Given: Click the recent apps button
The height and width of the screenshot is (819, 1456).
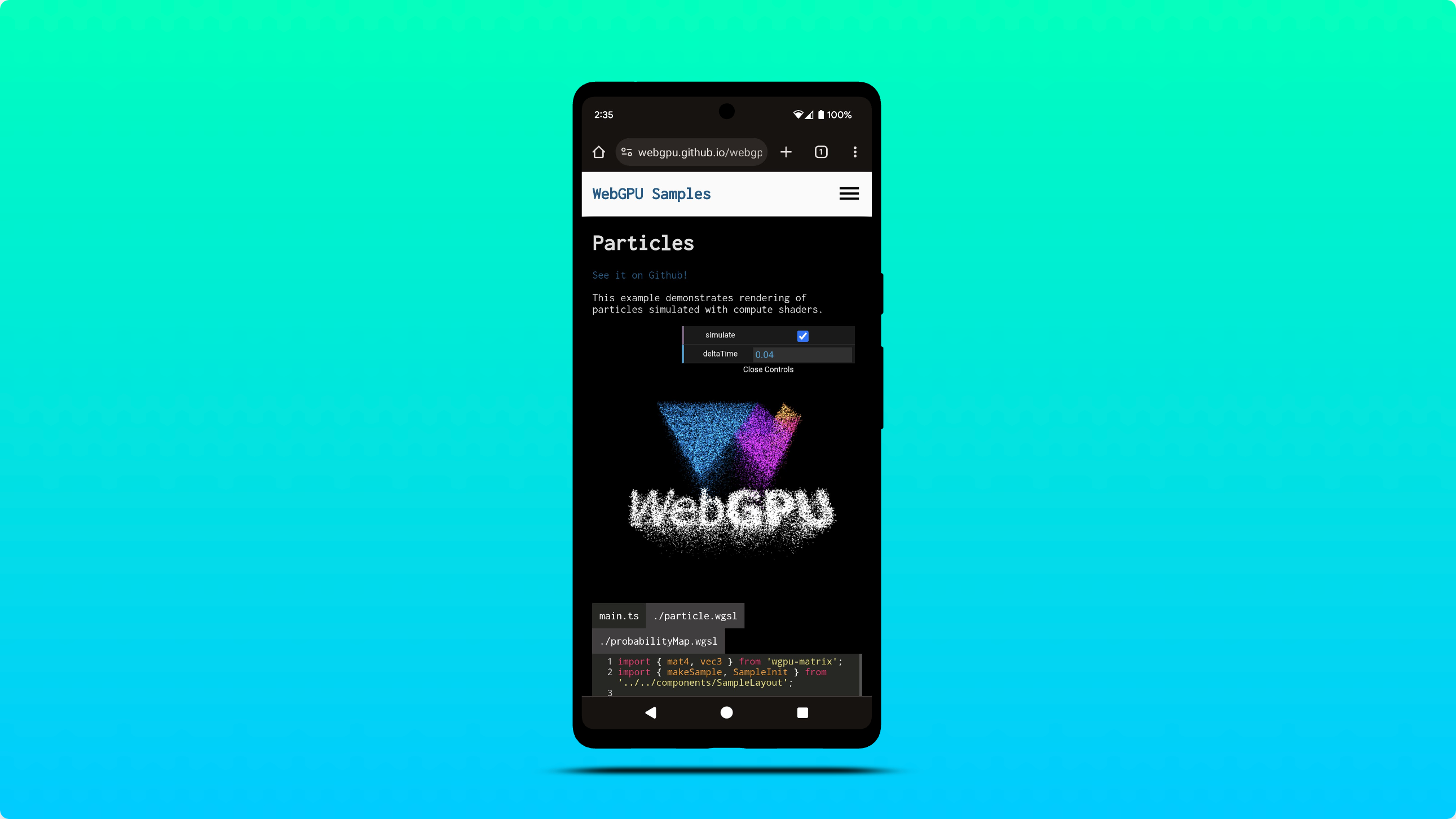Looking at the screenshot, I should coord(803,712).
